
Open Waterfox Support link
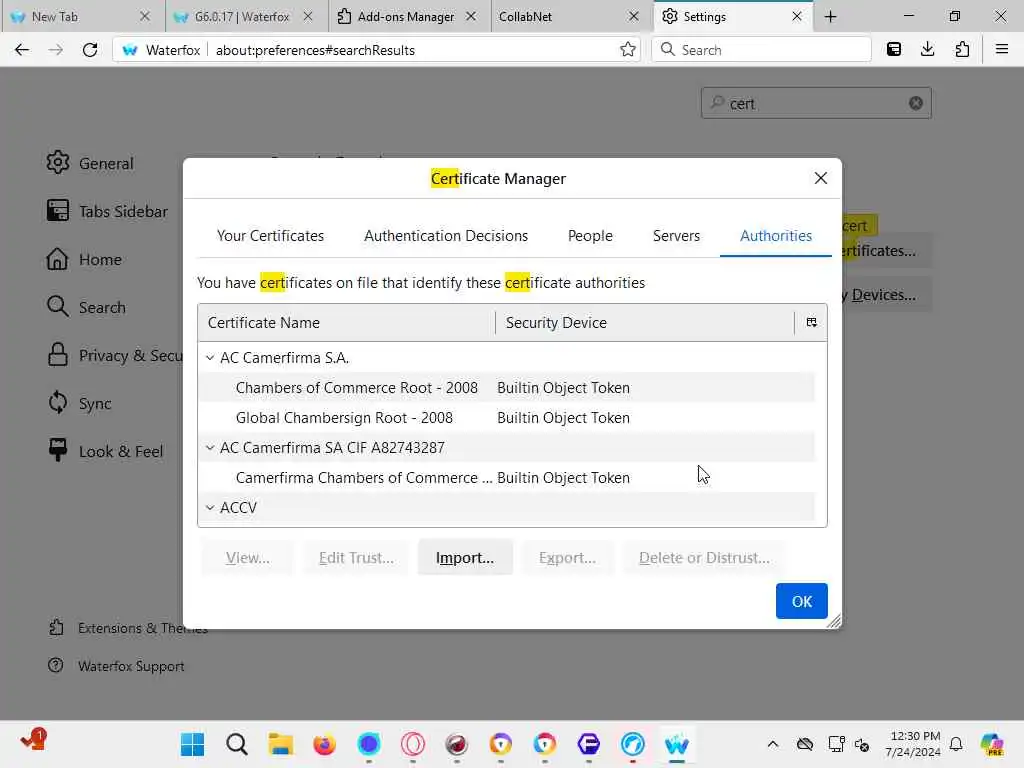tap(116, 666)
